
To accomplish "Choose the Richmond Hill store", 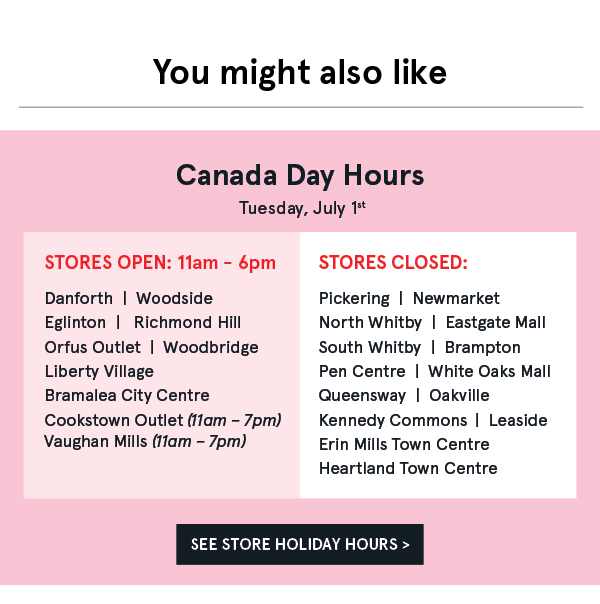I will click(187, 322).
